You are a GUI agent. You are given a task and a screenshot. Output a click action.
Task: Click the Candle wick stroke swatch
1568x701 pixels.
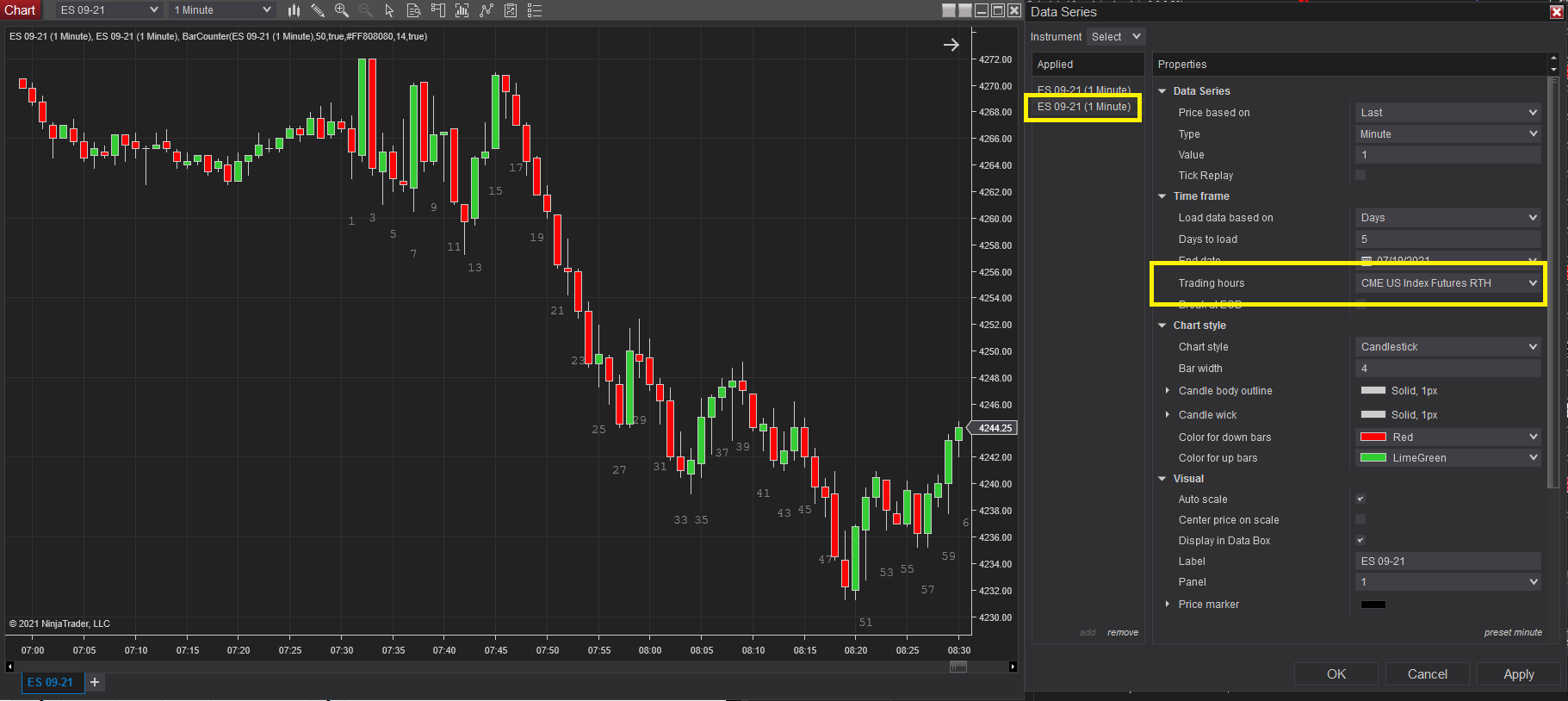[1373, 414]
